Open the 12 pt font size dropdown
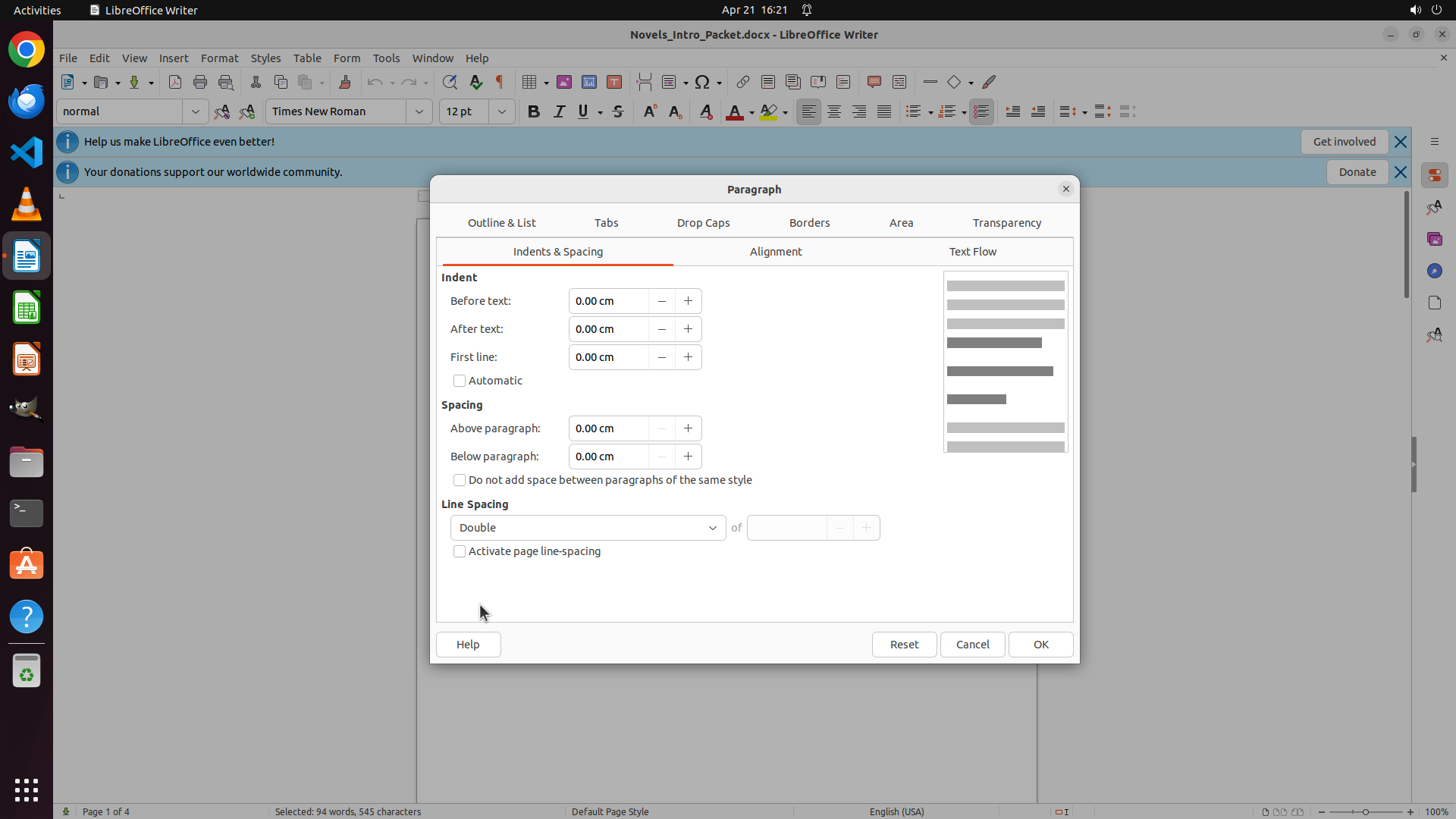Screen dimensions: 1456x819 [501, 111]
